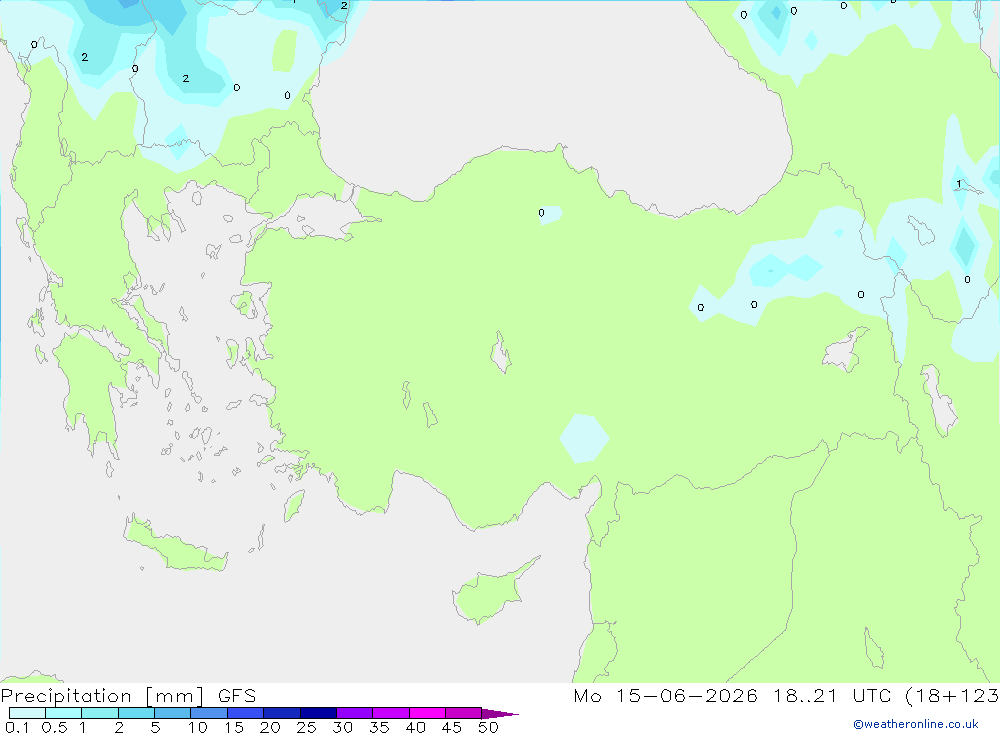Select the magenta swatch between 40 and 45

click(x=427, y=713)
